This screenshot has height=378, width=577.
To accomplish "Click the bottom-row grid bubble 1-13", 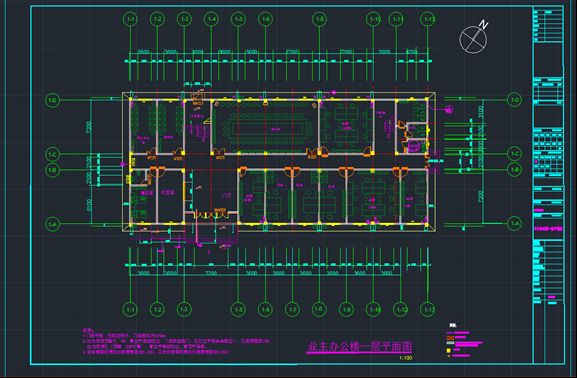I will tap(428, 310).
